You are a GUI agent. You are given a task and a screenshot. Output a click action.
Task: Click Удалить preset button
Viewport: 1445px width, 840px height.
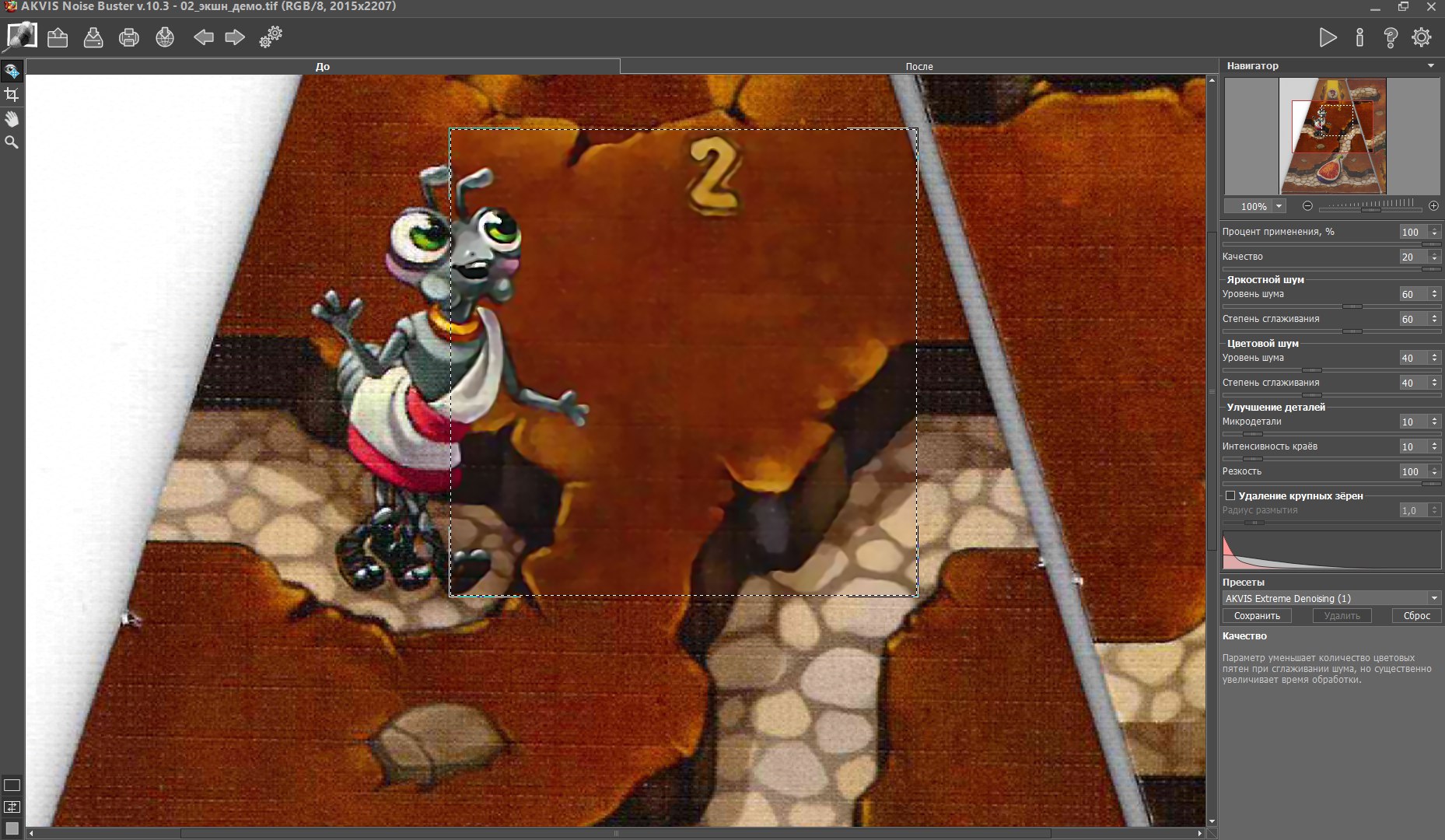point(1342,616)
